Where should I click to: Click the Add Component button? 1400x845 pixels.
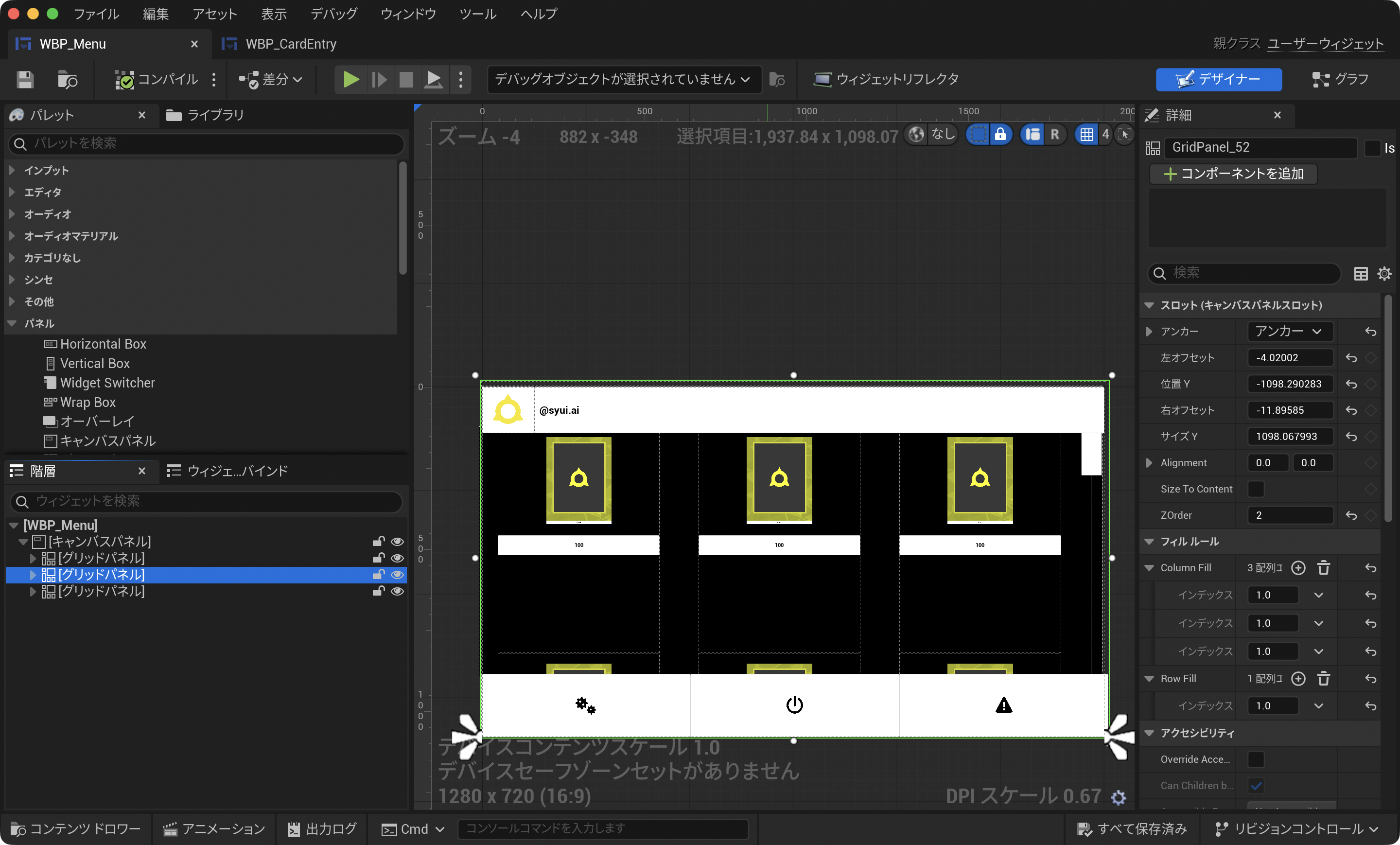pyautogui.click(x=1234, y=174)
